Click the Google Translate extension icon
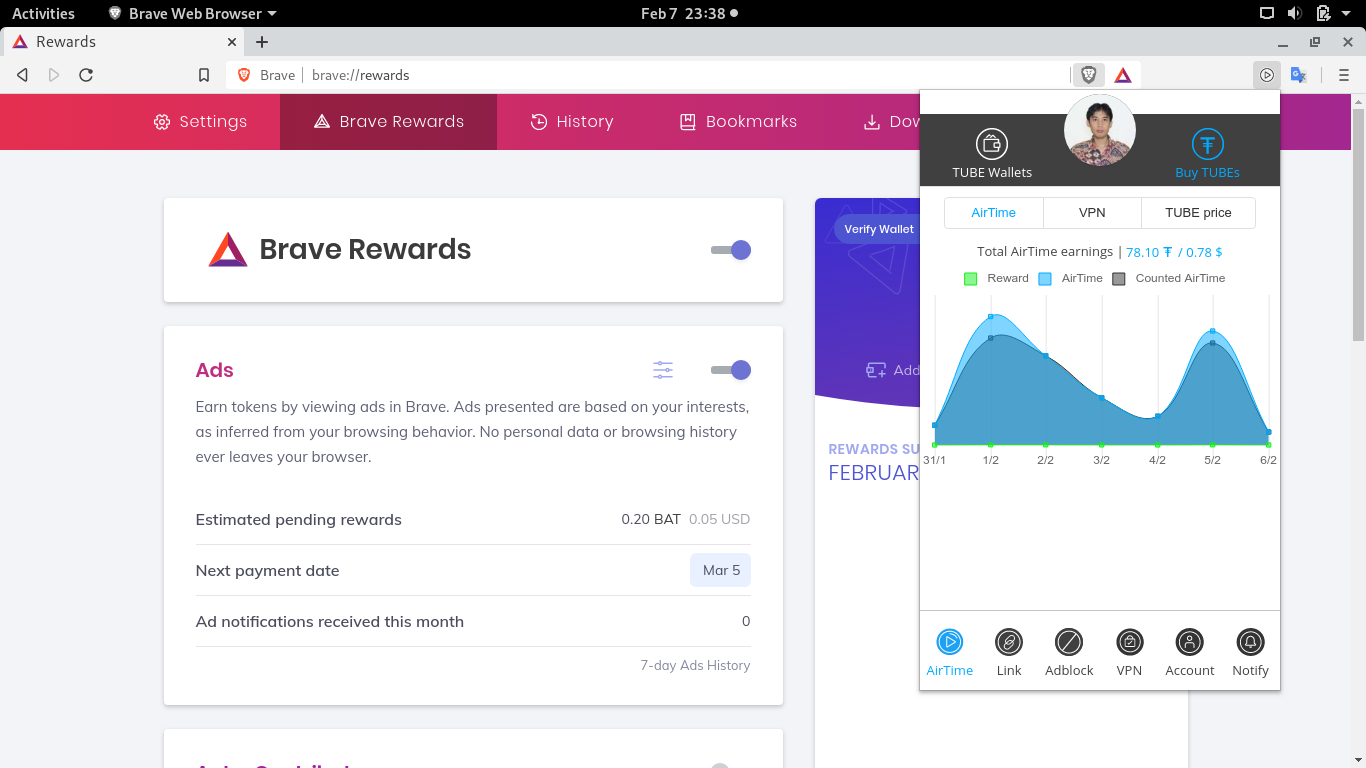 coord(1299,75)
